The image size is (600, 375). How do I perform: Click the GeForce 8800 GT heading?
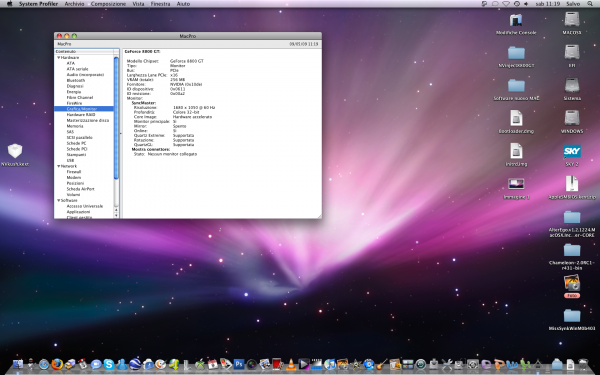click(142, 51)
